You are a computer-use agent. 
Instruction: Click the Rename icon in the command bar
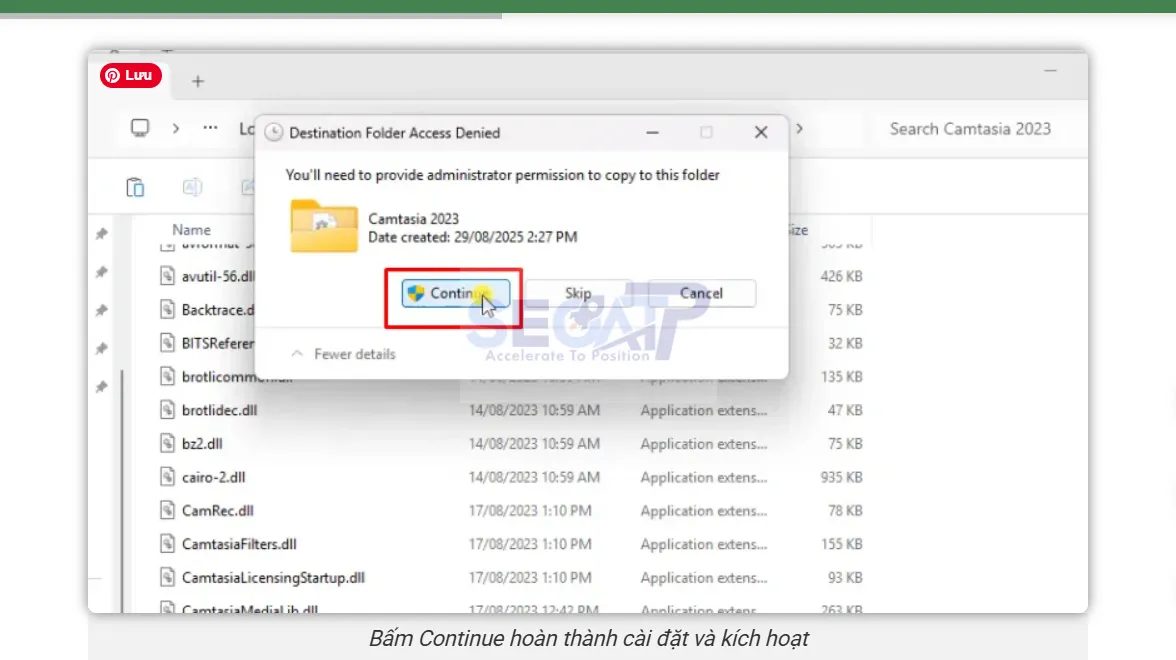192,187
